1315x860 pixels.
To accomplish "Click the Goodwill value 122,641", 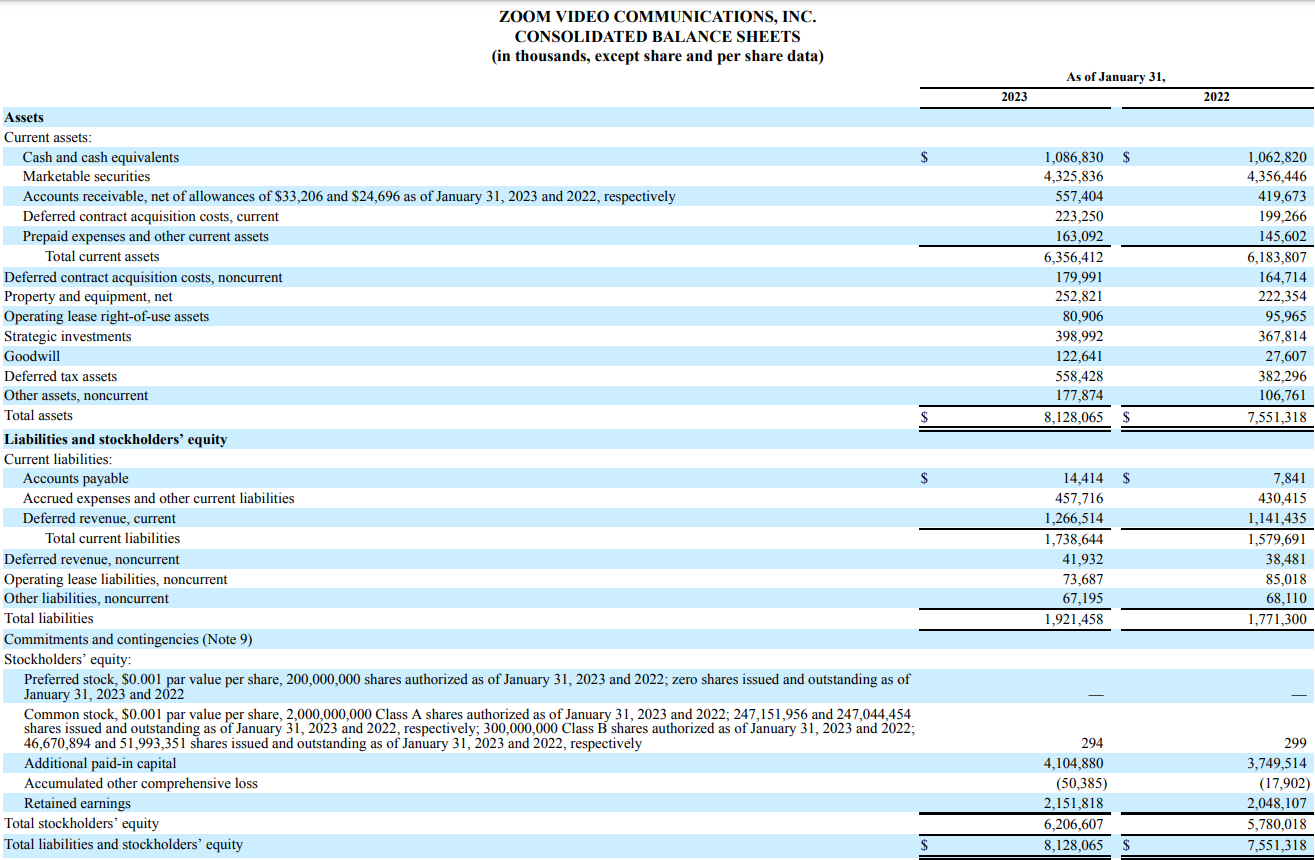I will click(x=1079, y=356).
